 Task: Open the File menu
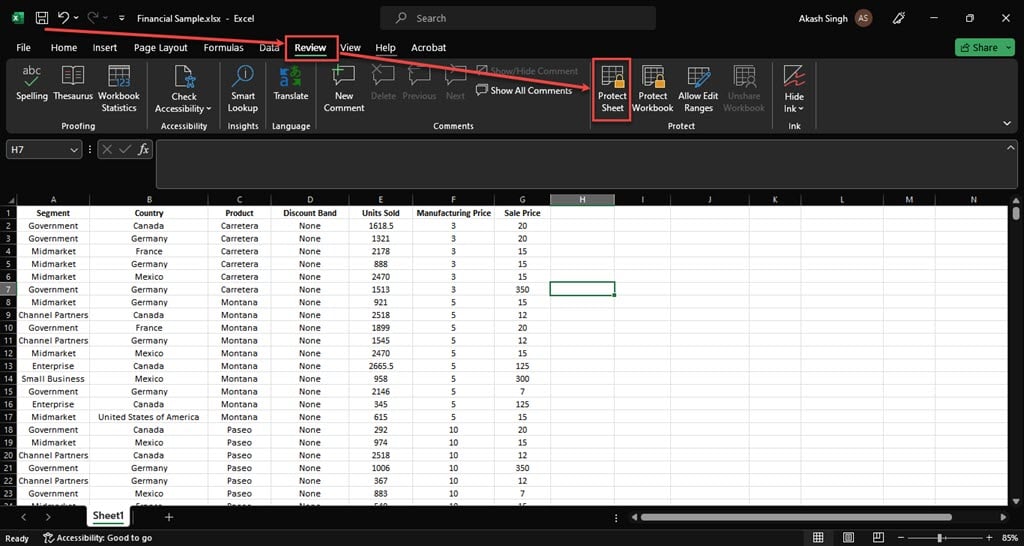24,48
